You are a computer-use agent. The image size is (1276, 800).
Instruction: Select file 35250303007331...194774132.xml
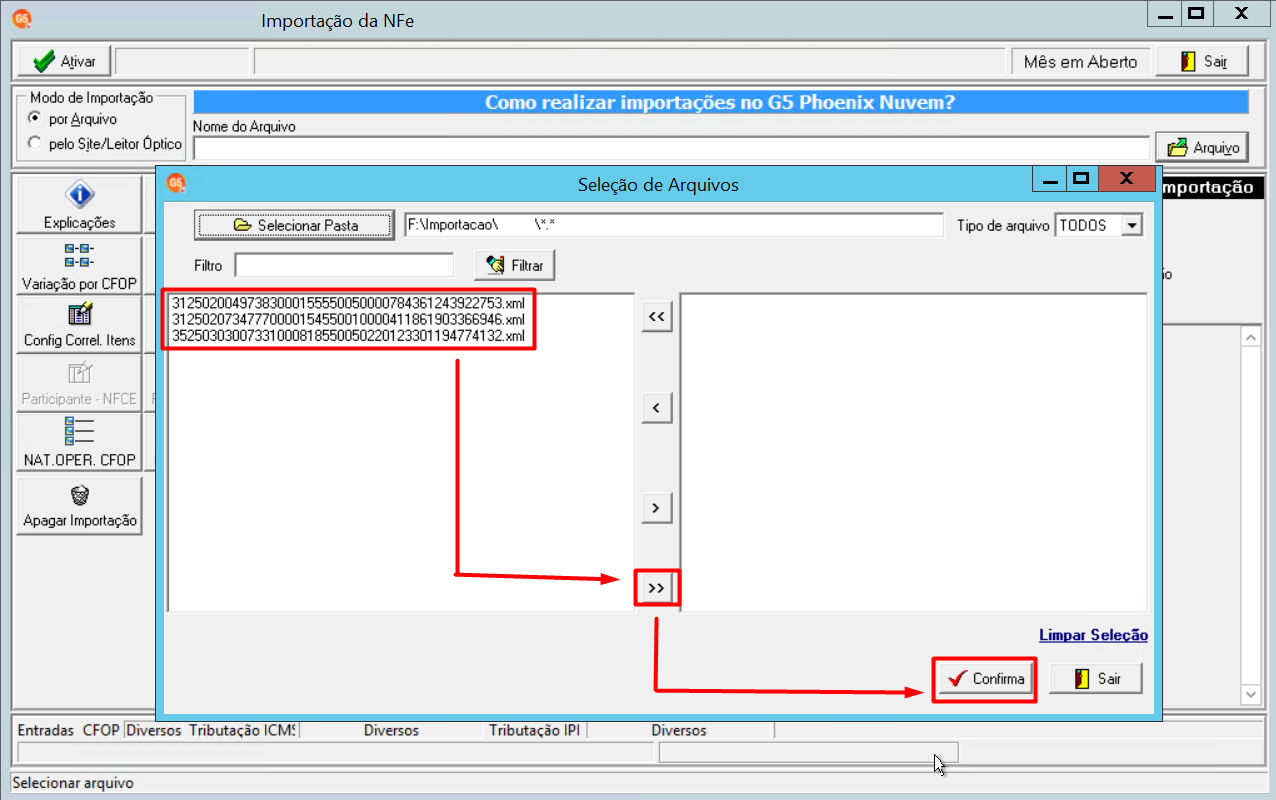[348, 336]
